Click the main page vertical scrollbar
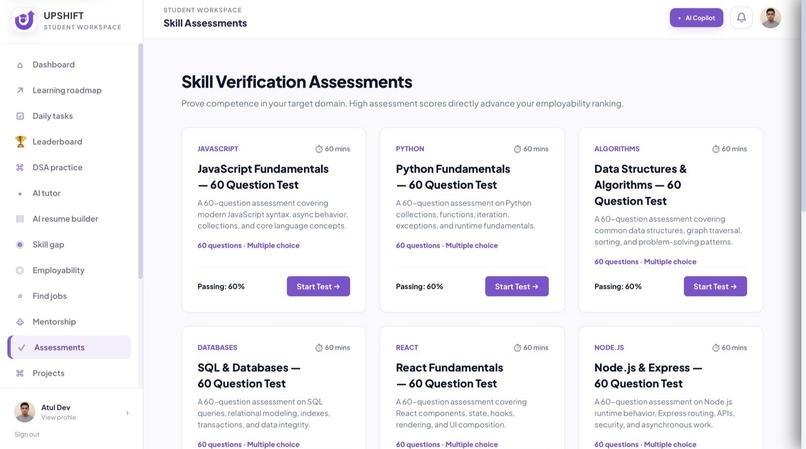 (x=803, y=105)
